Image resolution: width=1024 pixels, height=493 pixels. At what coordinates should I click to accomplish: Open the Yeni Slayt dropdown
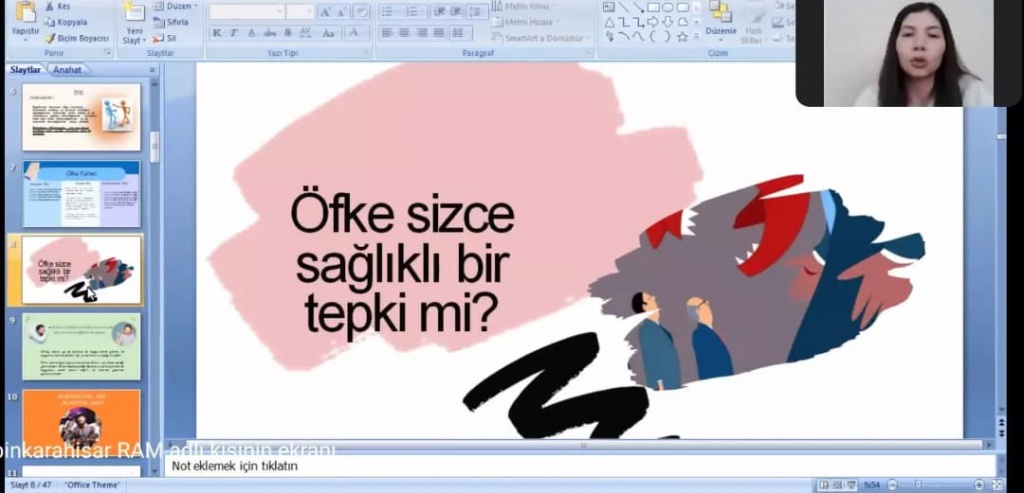pyautogui.click(x=133, y=40)
